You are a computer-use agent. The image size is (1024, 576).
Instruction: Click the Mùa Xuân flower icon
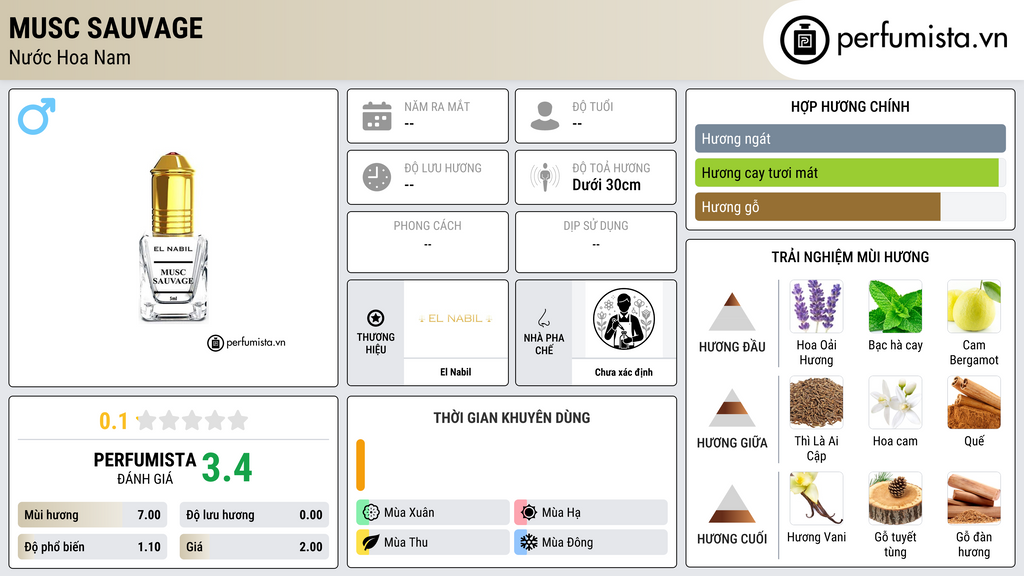371,513
